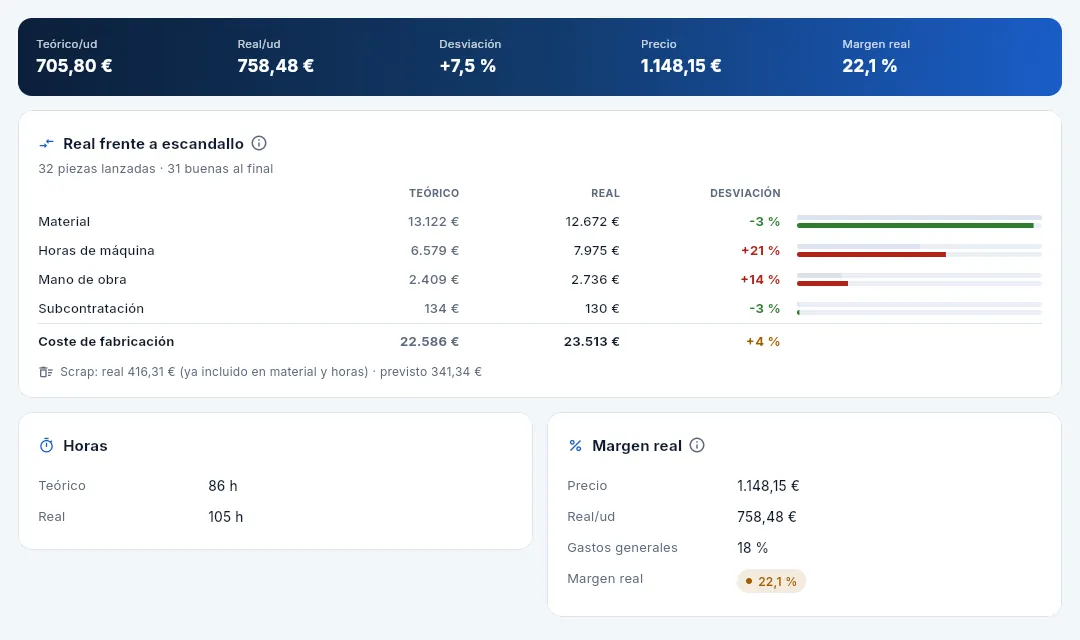Click the green deviation bar in the Material row
The width and height of the screenshot is (1080, 640).
point(915,225)
